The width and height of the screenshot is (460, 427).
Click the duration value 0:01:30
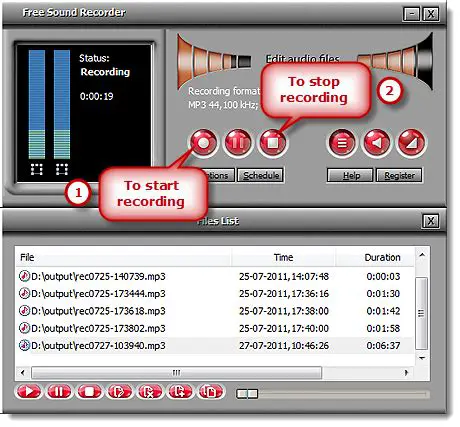coord(383,294)
